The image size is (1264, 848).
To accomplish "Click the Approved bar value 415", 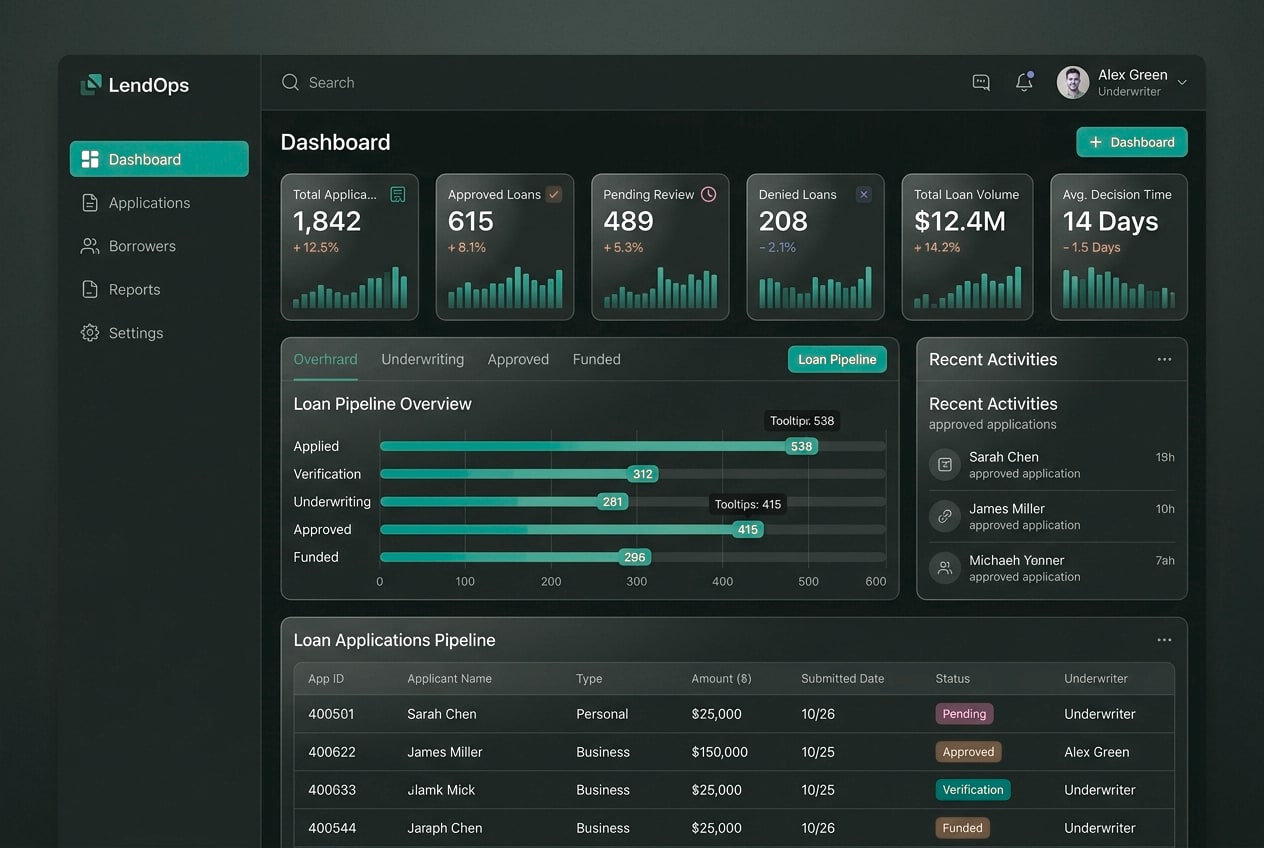I will 747,529.
